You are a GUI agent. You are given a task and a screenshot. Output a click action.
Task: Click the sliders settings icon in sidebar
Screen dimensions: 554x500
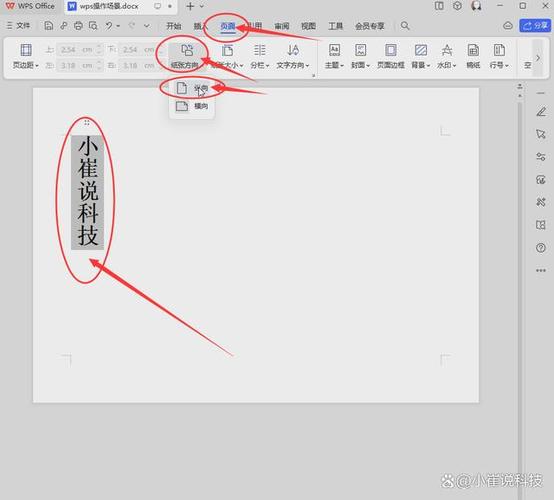(541, 157)
